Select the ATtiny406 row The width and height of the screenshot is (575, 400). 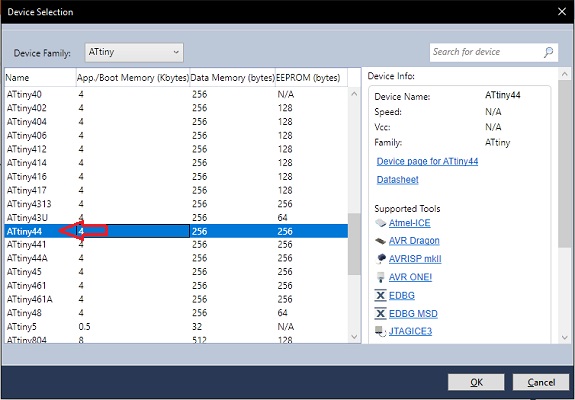point(176,136)
